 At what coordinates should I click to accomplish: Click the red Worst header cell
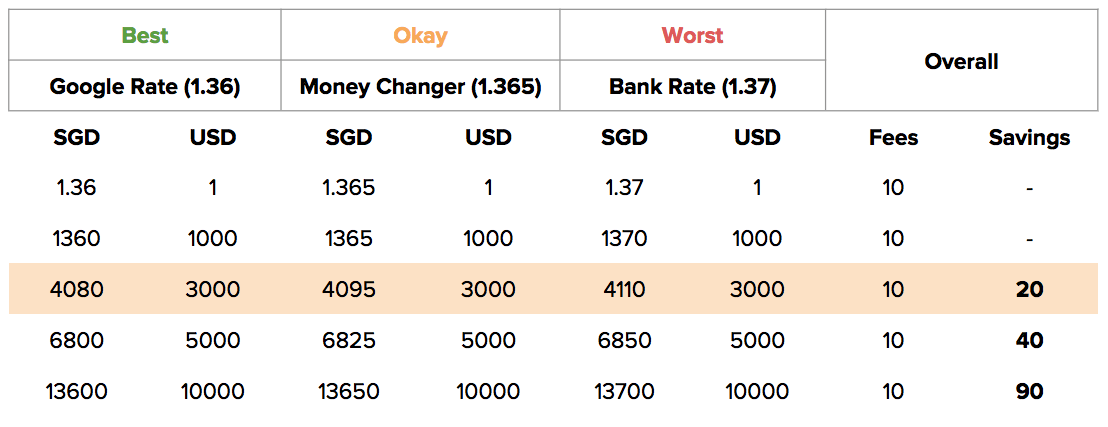[692, 35]
